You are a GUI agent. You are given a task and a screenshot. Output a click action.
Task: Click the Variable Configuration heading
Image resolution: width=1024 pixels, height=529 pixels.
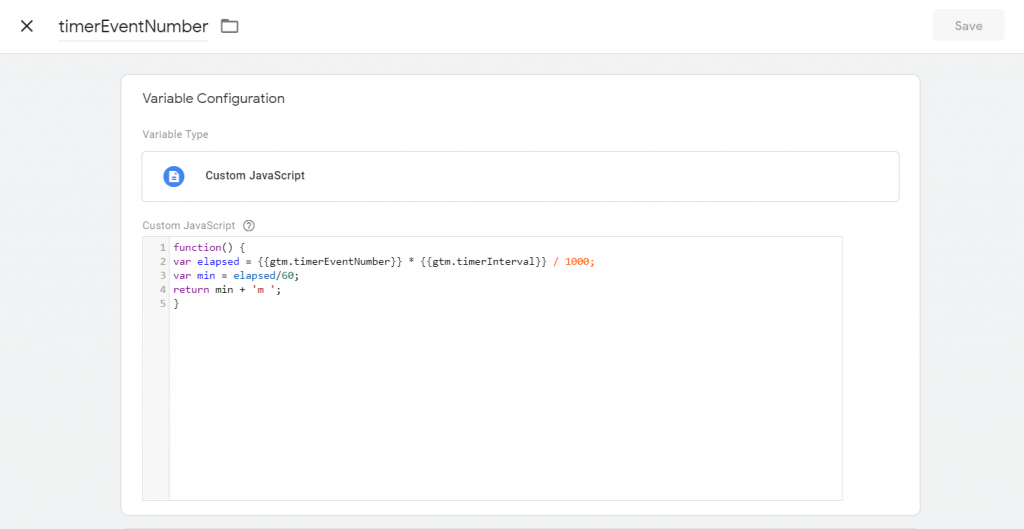[x=214, y=99]
